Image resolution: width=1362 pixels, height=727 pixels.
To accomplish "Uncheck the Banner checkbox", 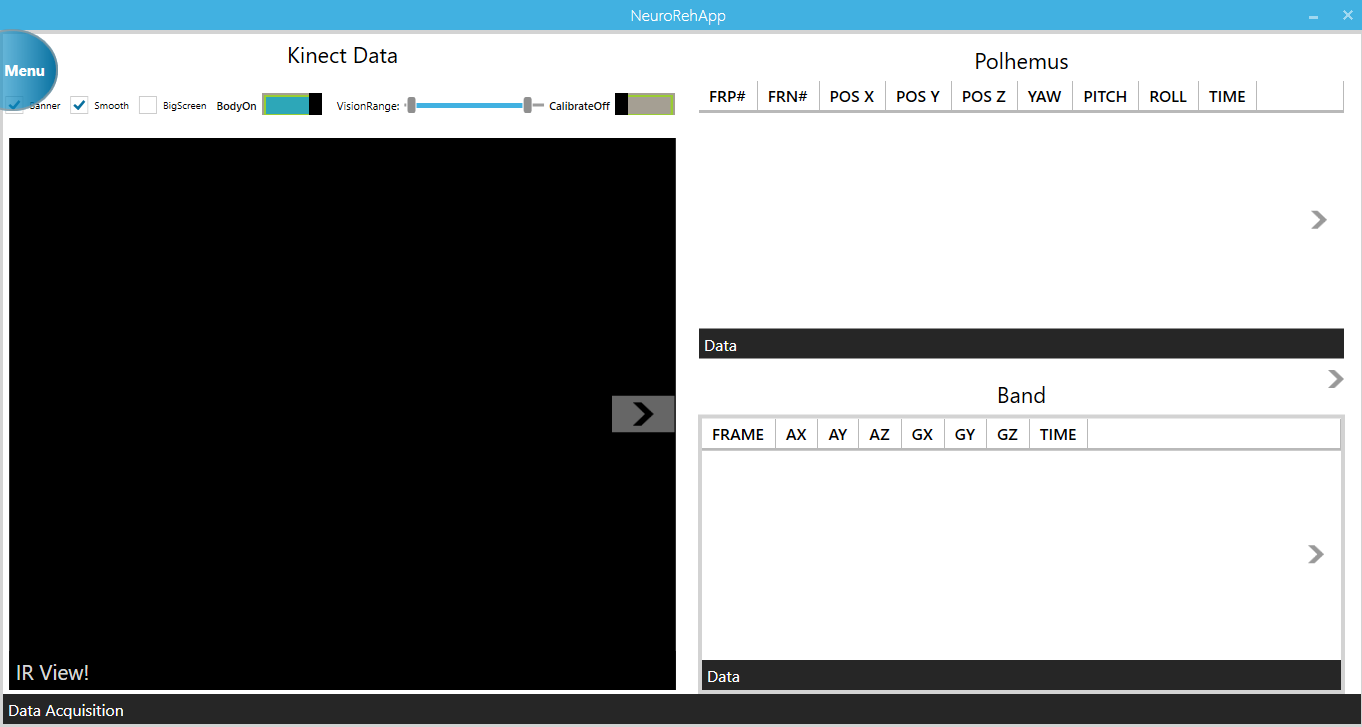I will coord(14,104).
